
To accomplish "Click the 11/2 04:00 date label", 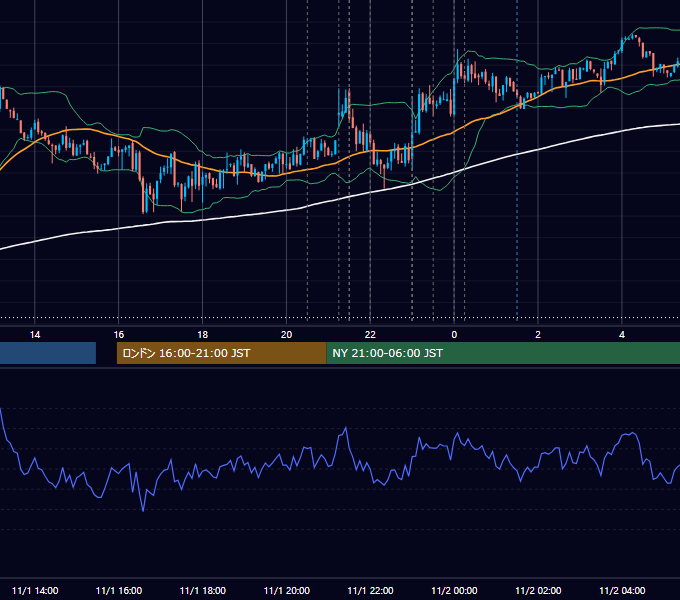I will point(622,590).
